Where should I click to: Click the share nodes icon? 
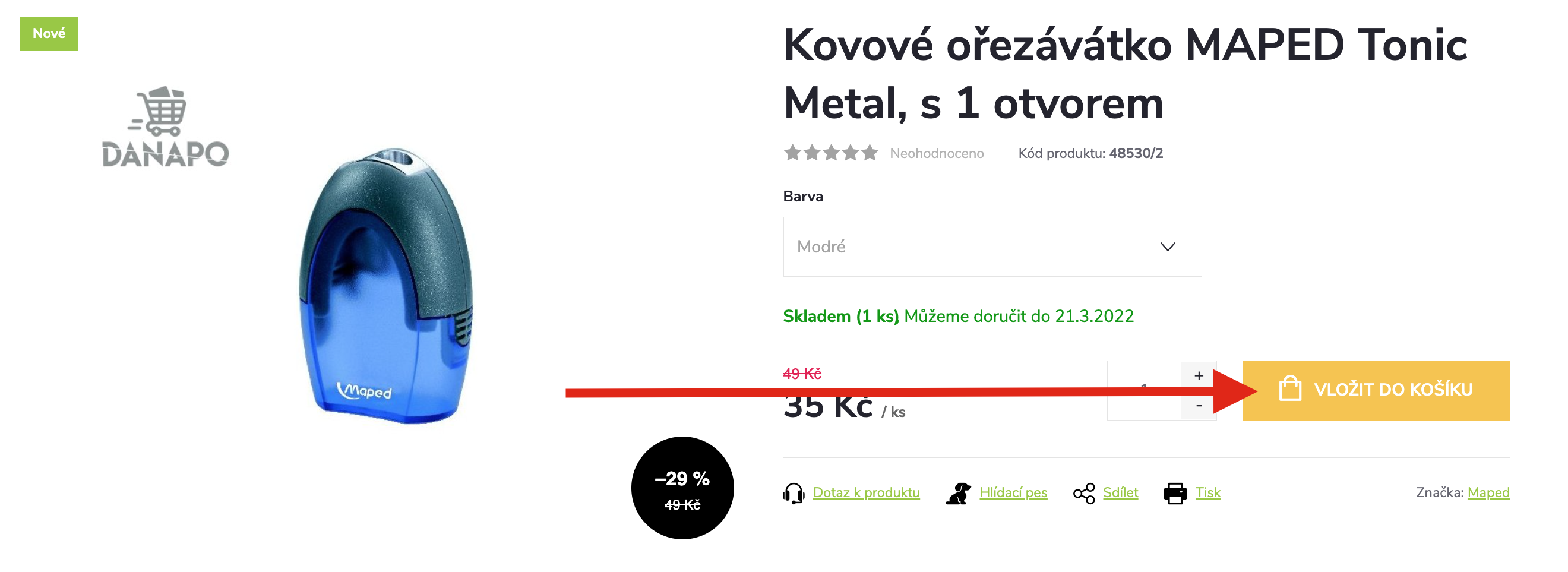tap(1083, 493)
